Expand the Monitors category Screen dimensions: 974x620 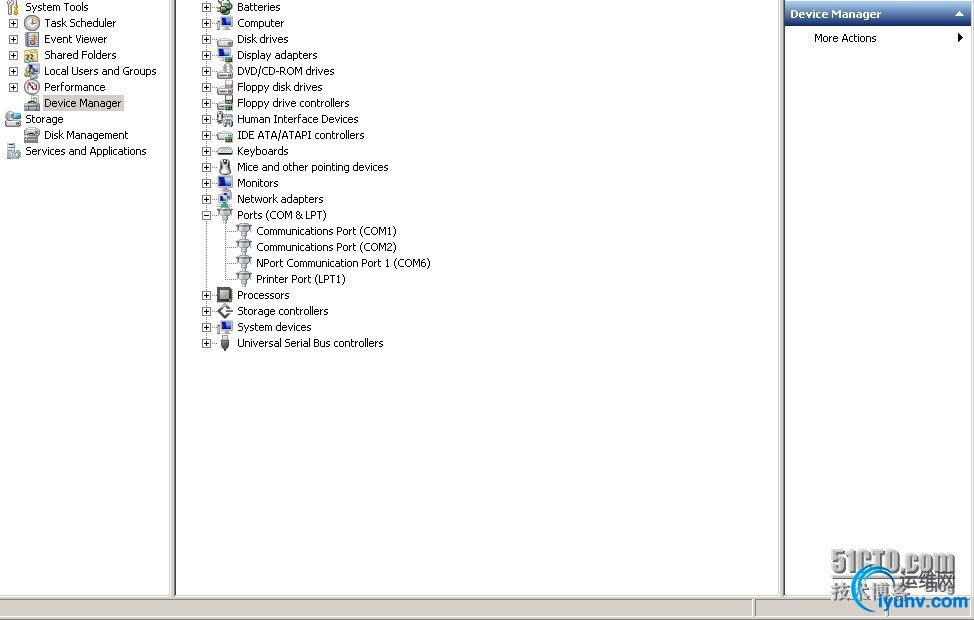[x=206, y=183]
